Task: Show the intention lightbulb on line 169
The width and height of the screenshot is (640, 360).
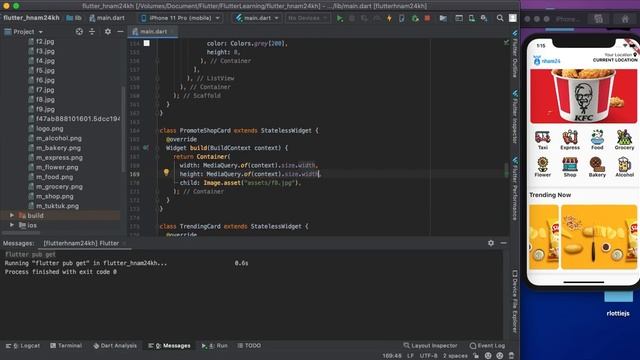Action: (x=166, y=172)
